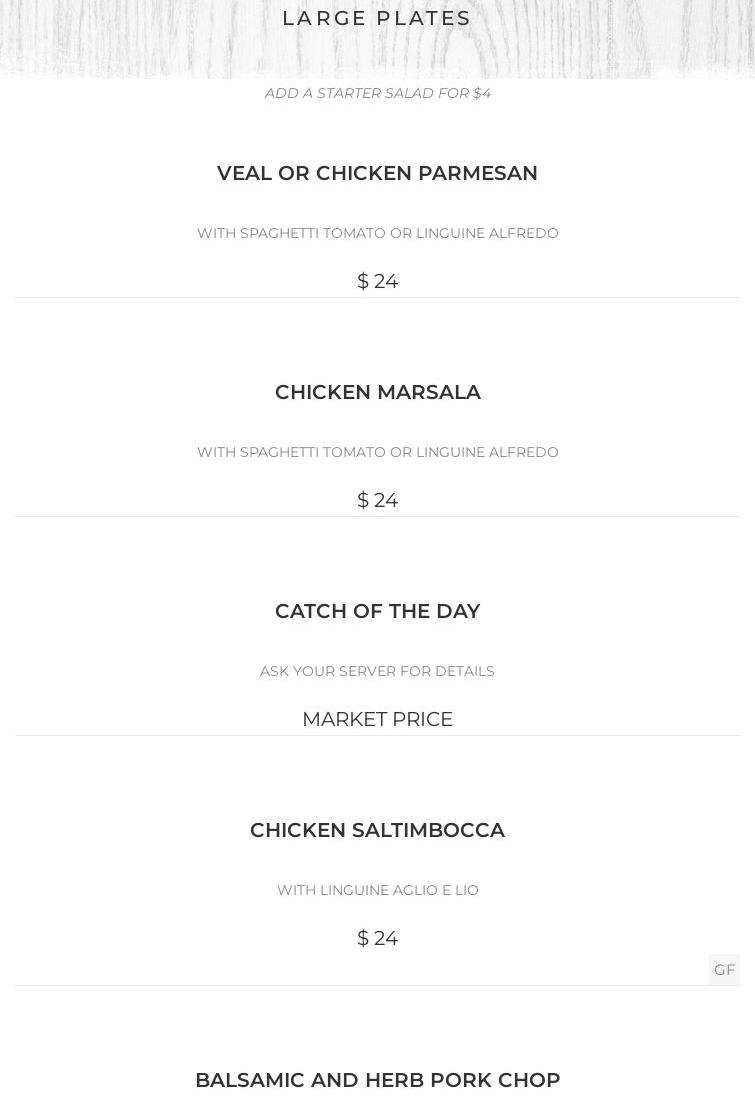Click the $24 price under Chicken Saltimbocca

(377, 938)
